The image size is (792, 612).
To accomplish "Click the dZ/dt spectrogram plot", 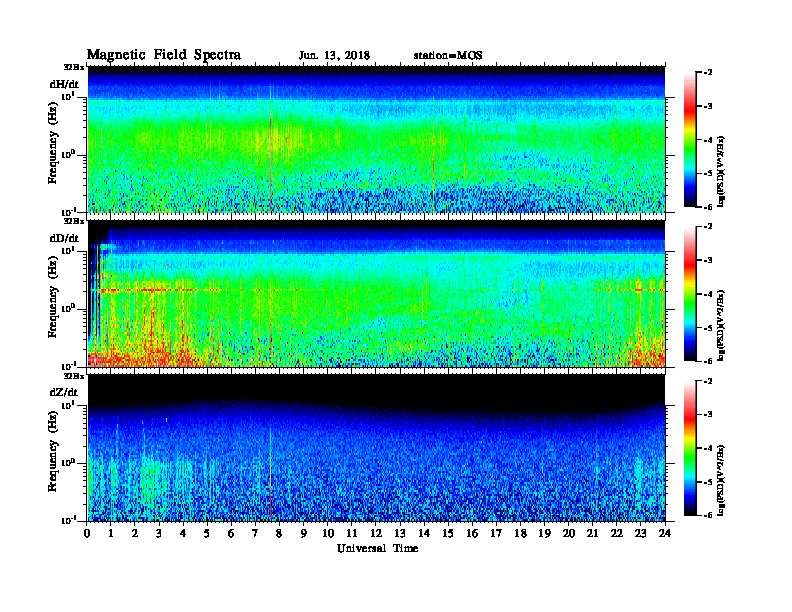I will point(376,448).
